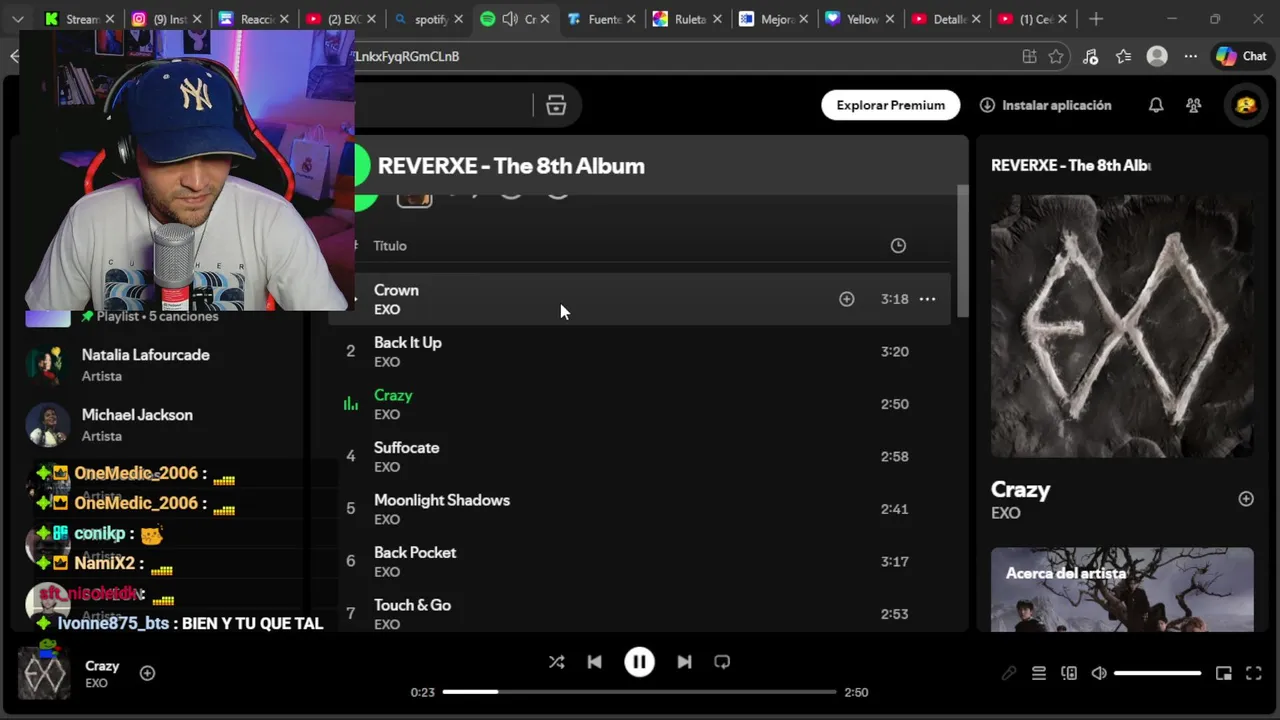Open the Acerca del artista card
This screenshot has height=720, width=1280.
1122,590
